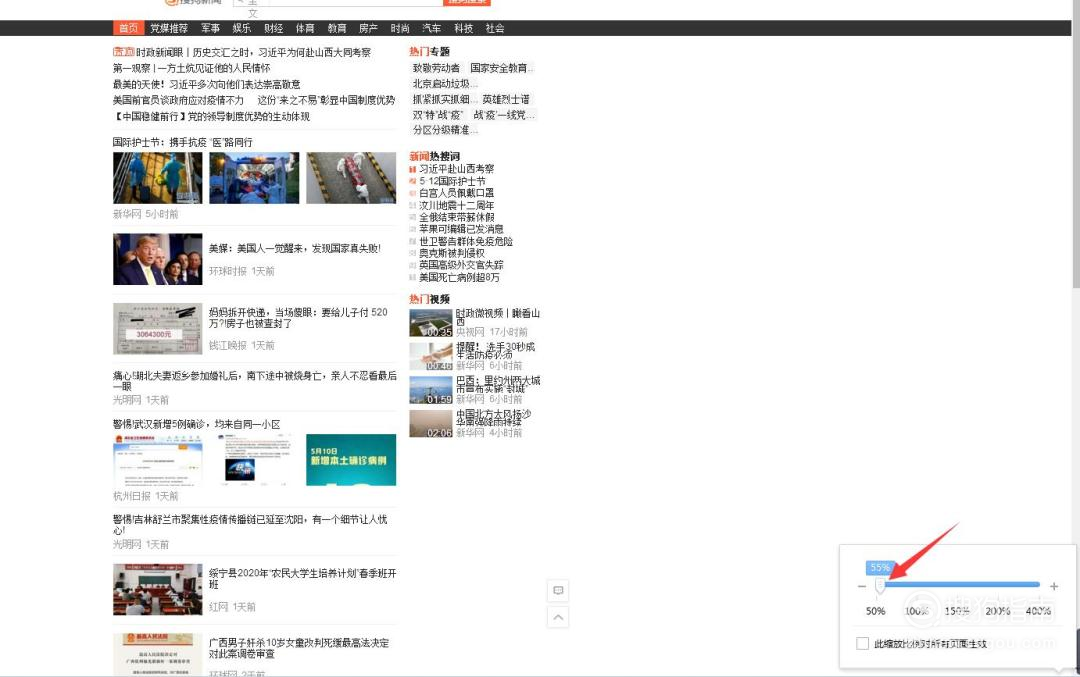1080x677 pixels.
Task: Open hot topic tag 英雄烈士谱
Action: 506,100
